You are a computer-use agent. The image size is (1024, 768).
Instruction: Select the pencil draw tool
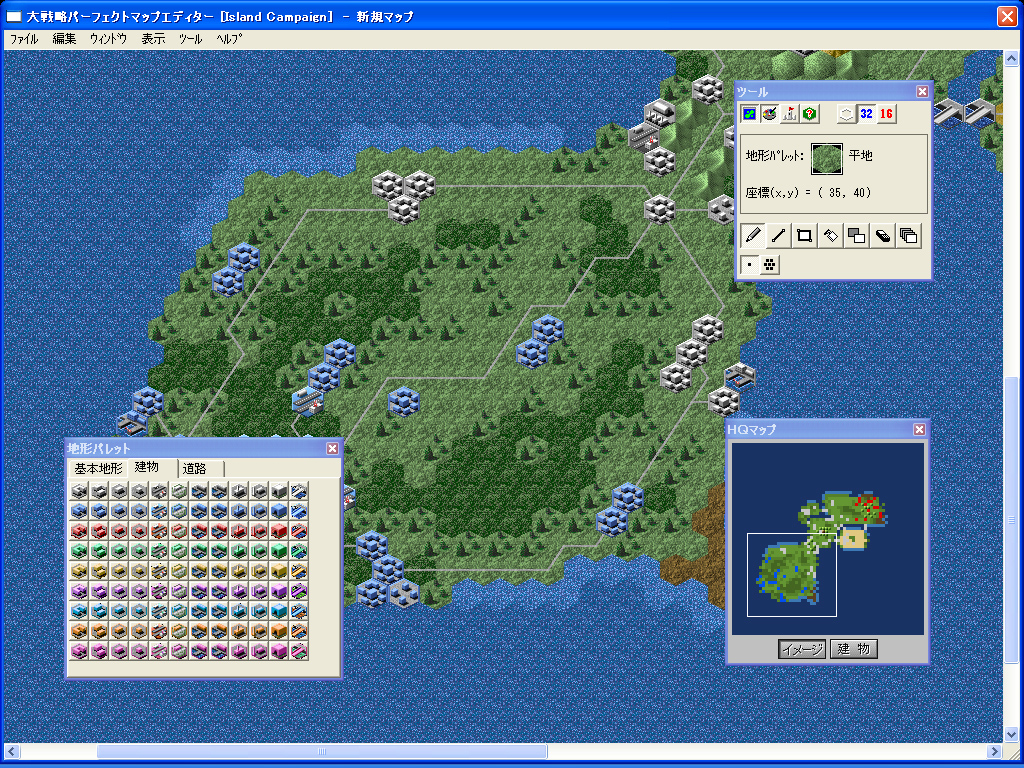(x=752, y=236)
